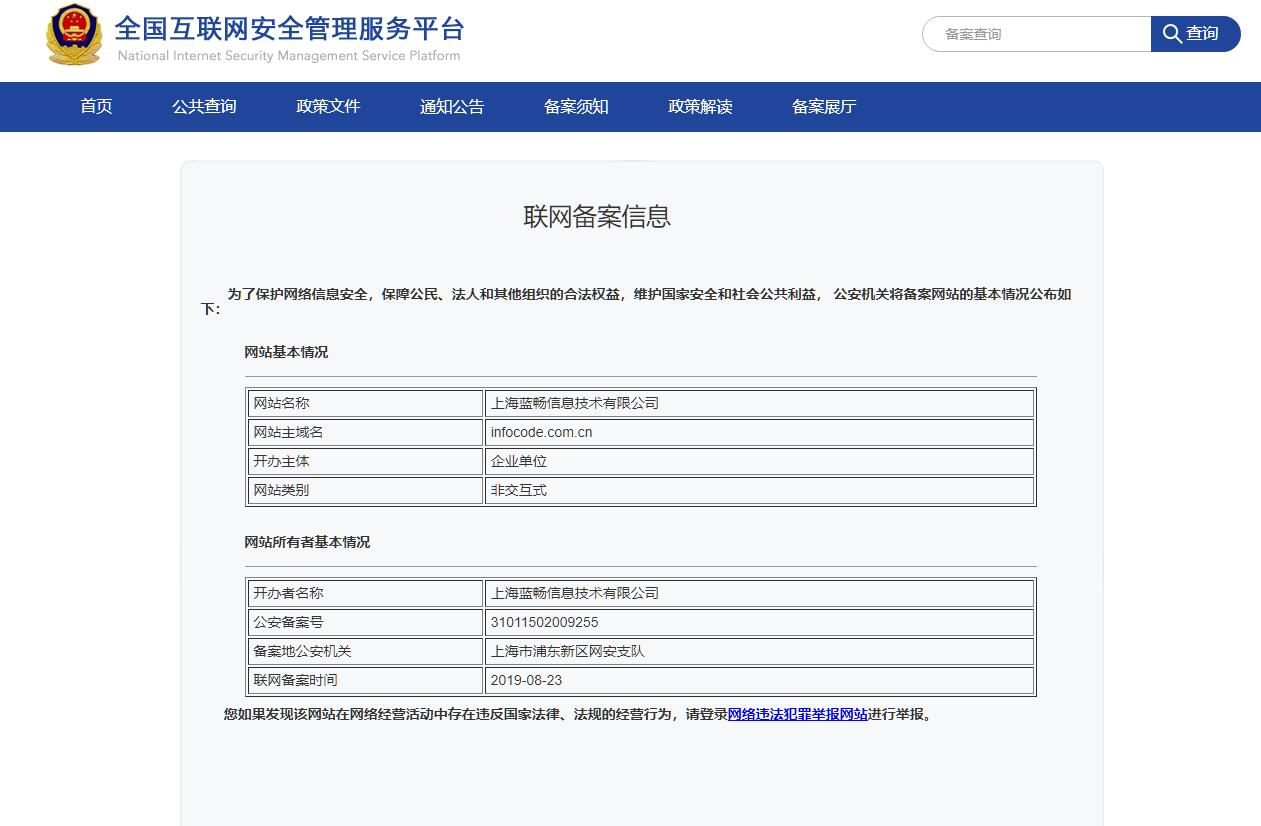Click the police badge emblem logo
Image resolution: width=1261 pixels, height=826 pixels.
click(74, 36)
